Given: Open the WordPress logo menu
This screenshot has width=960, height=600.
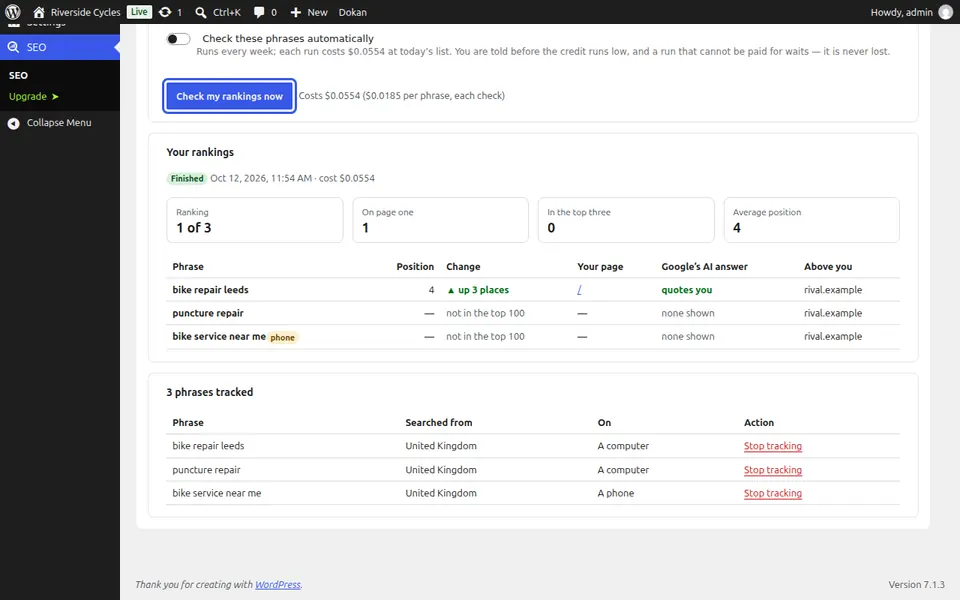Looking at the screenshot, I should pos(12,12).
